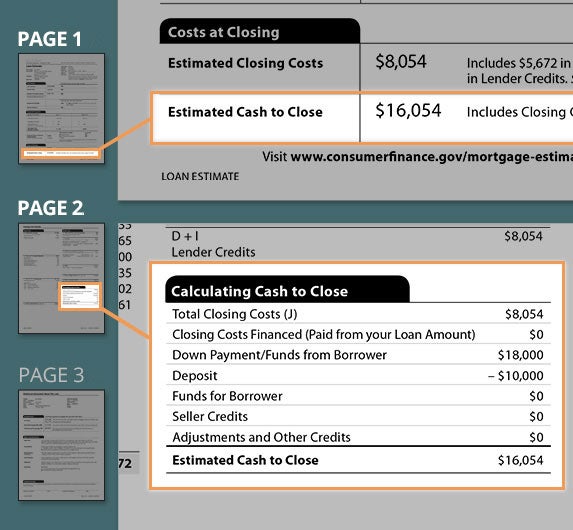Image resolution: width=573 pixels, height=530 pixels.
Task: Click the Deposit row amount
Action: click(x=516, y=375)
